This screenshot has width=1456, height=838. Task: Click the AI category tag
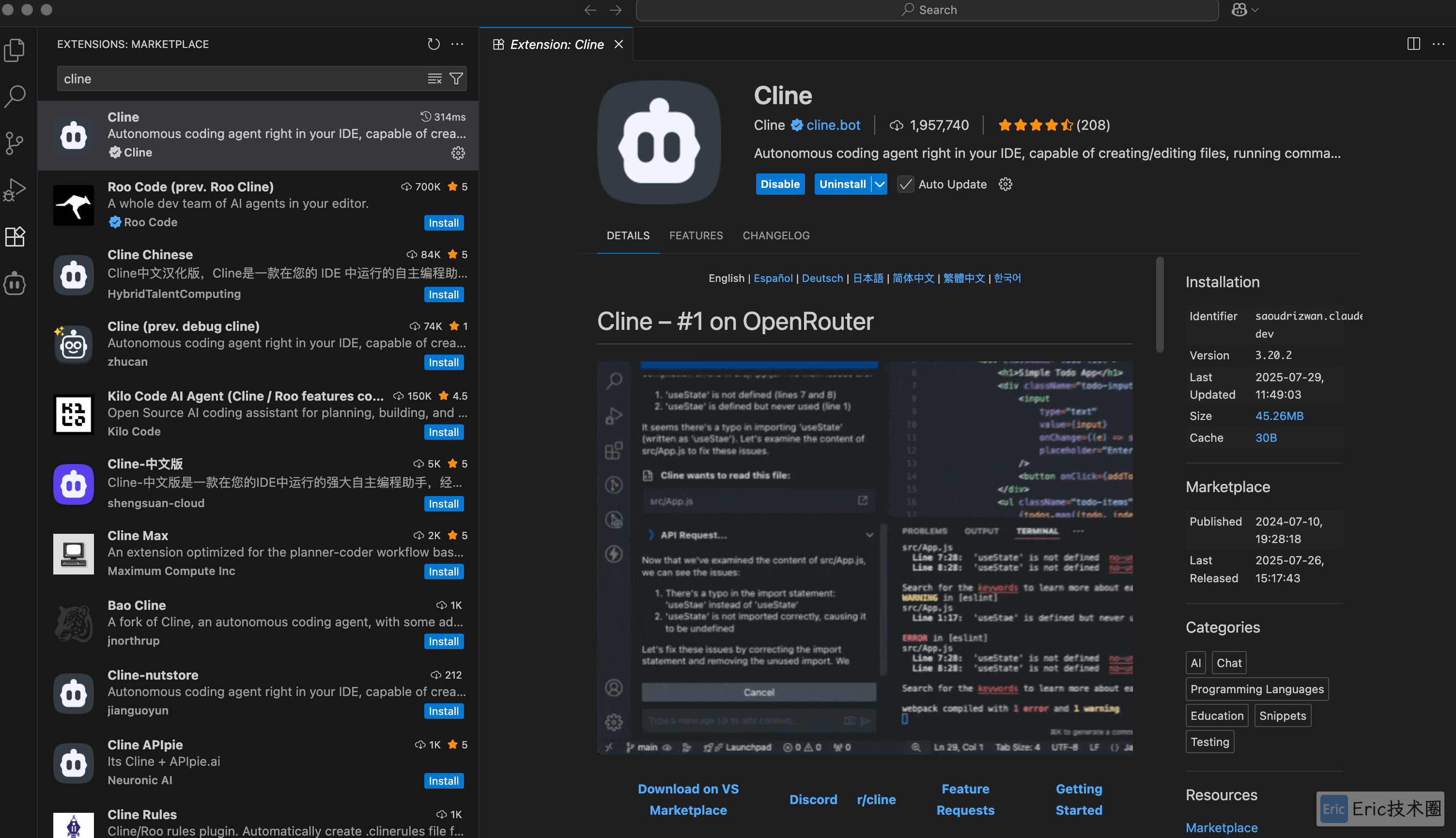(1195, 663)
